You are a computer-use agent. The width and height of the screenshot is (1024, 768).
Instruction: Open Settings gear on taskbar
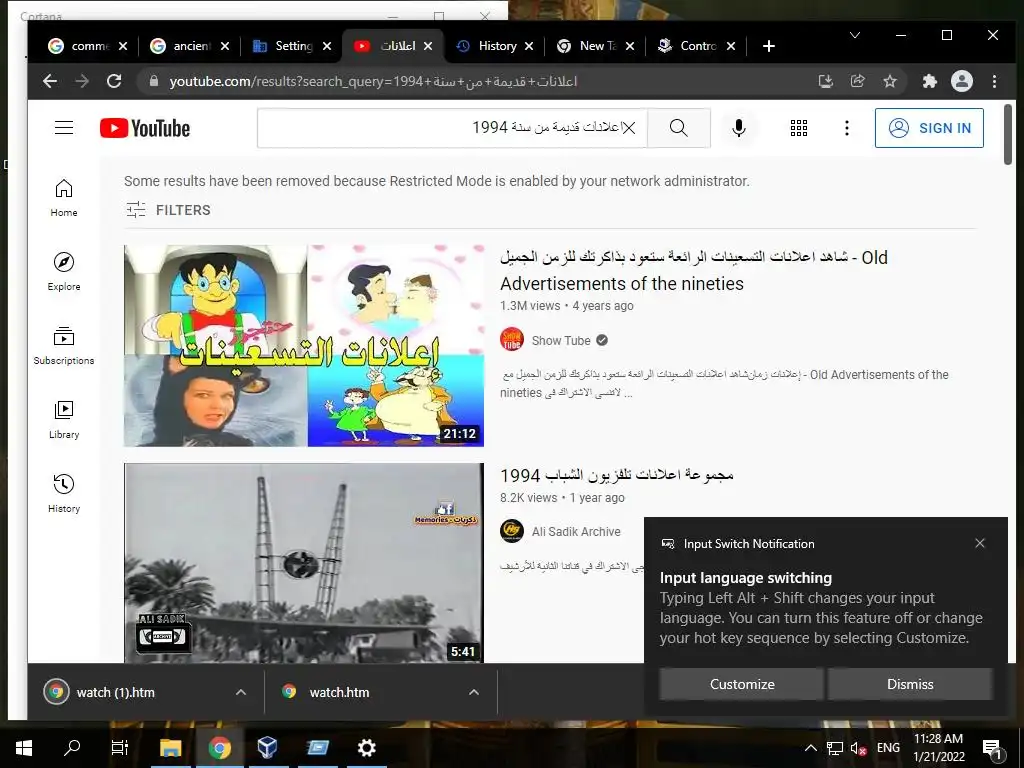[x=366, y=748]
